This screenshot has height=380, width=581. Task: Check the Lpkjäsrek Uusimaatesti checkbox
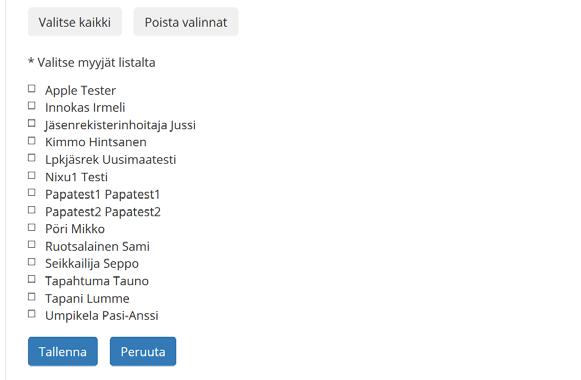pyautogui.click(x=32, y=158)
